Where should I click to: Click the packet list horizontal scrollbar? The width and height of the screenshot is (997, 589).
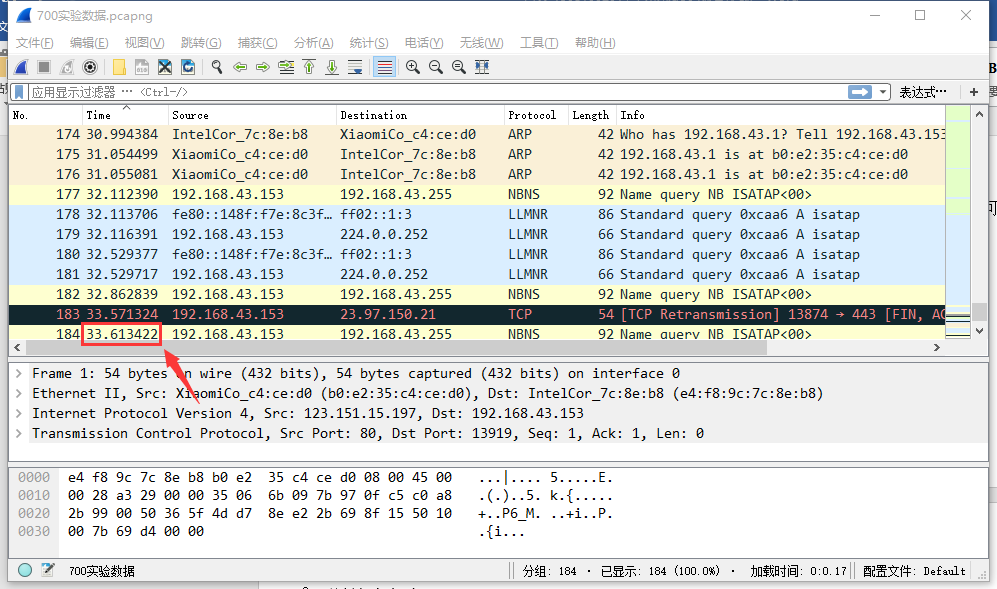click(396, 347)
